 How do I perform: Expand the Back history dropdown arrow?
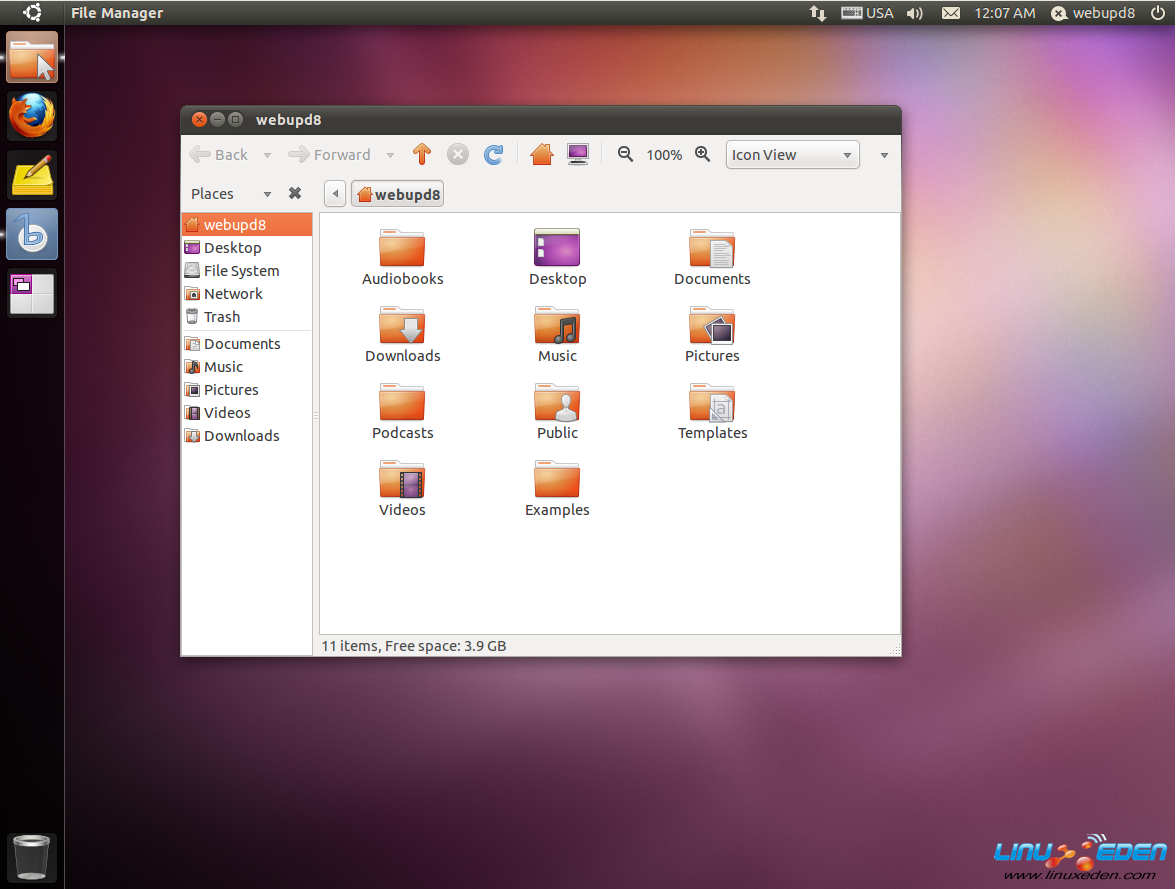coord(267,155)
